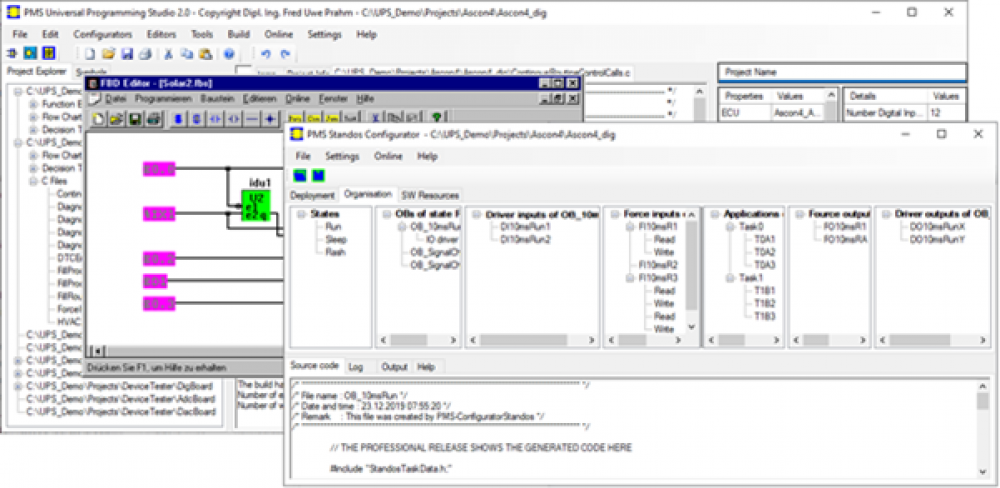
Task: Switch to Deployment tab in Standos Configurator
Action: click(312, 195)
